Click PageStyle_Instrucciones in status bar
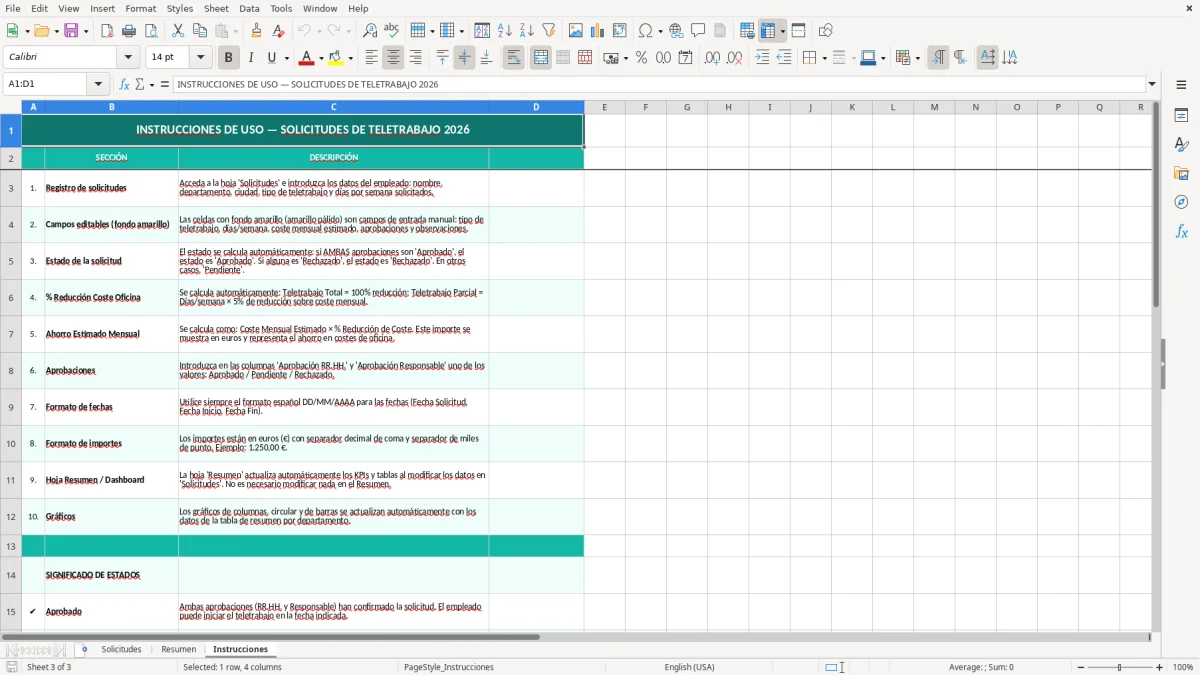This screenshot has width=1200, height=675. tap(449, 667)
